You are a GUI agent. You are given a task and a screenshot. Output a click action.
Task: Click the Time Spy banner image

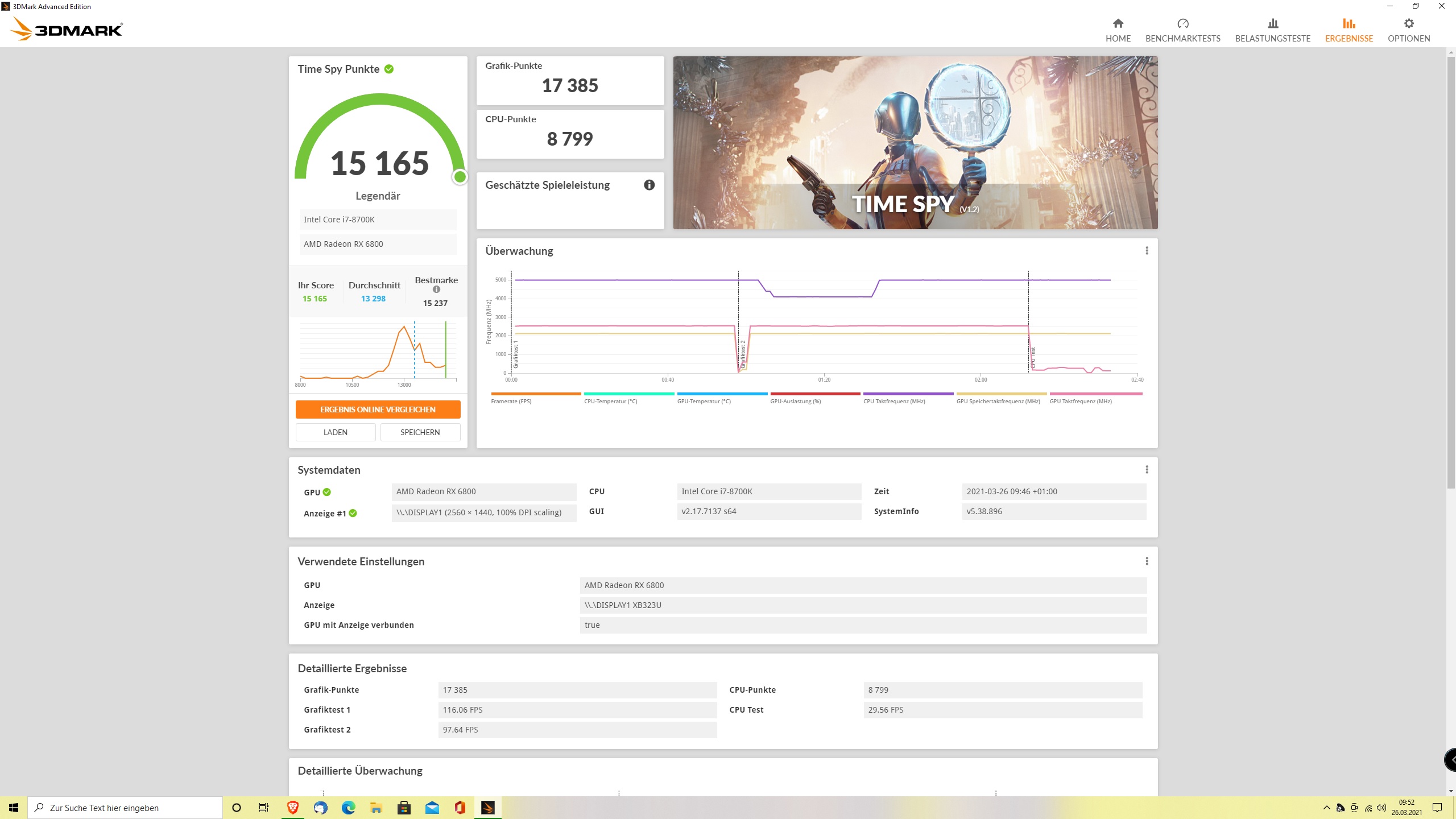tap(915, 142)
